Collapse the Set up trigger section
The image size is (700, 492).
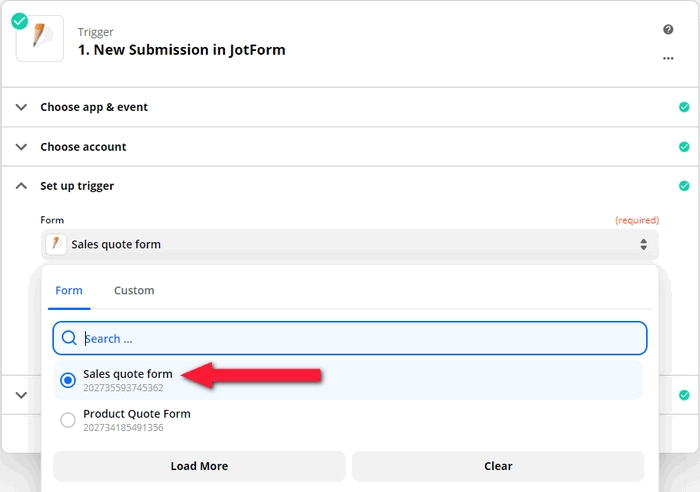[x=21, y=186]
